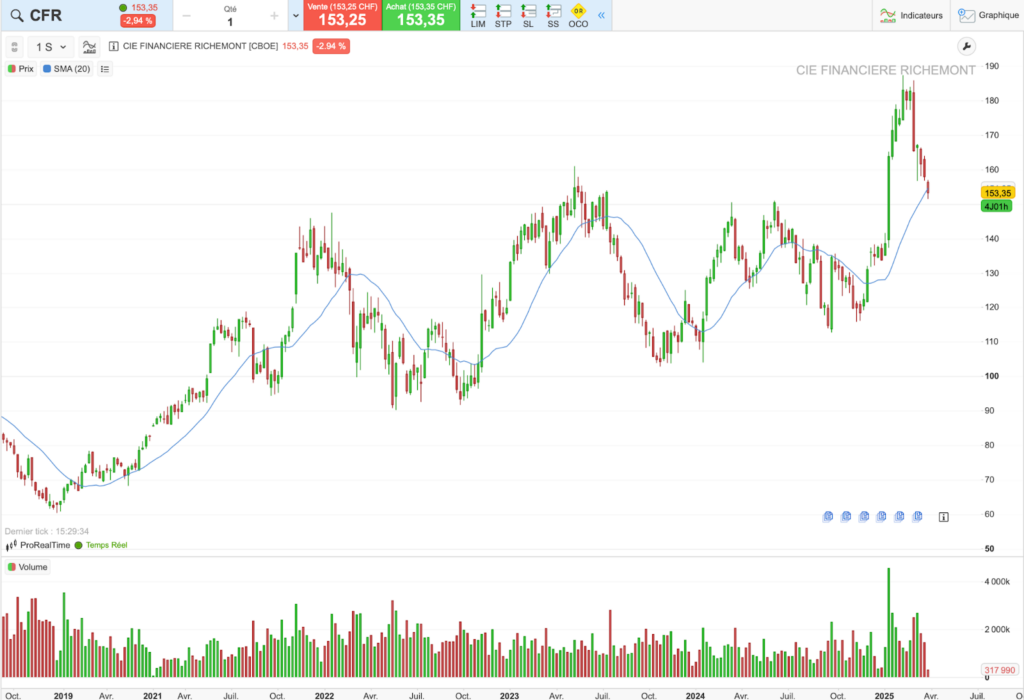Open the Graphique options
The image size is (1024, 700).
point(988,15)
